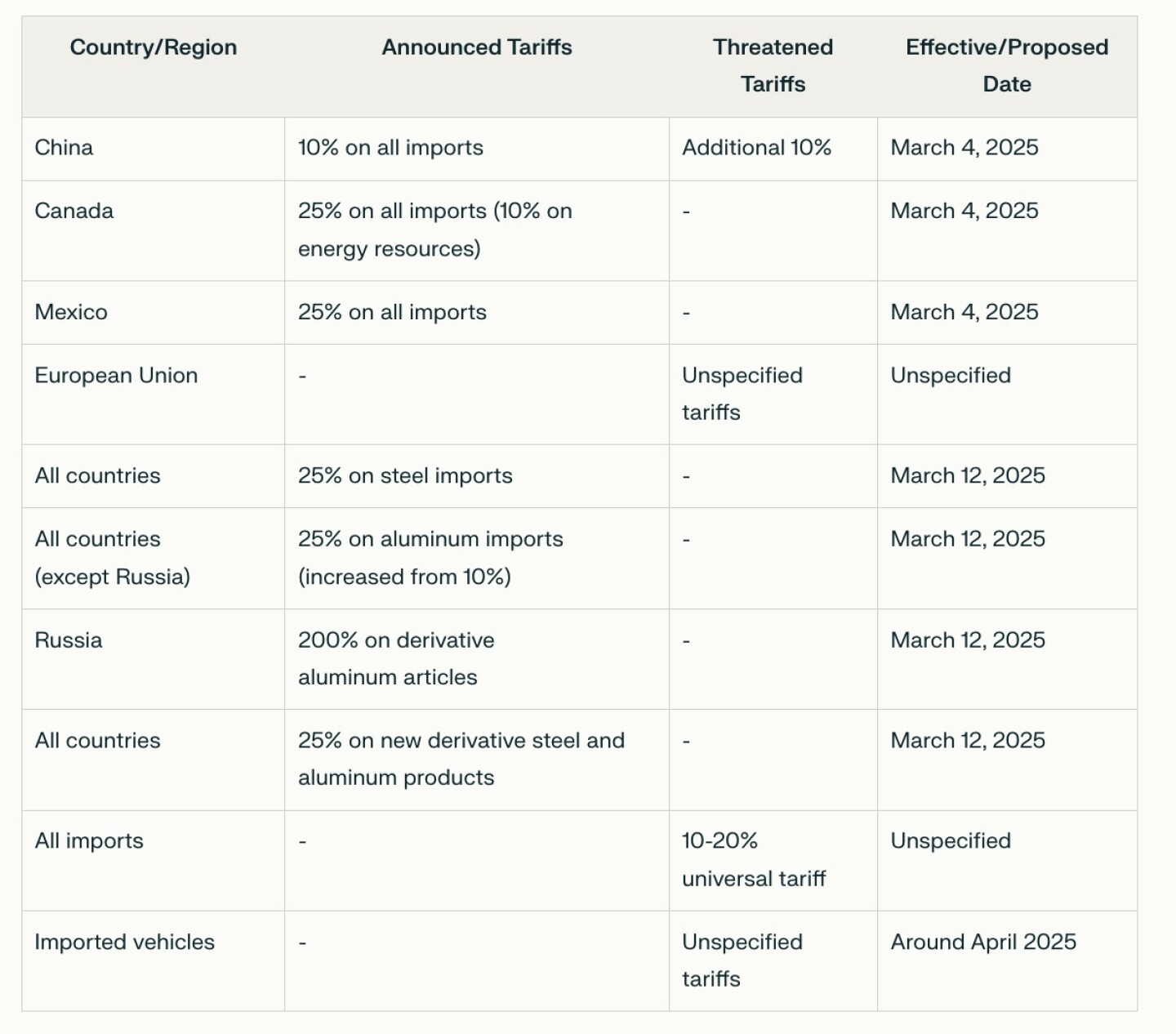Select "200% on derivative aluminum articles" cell

[x=396, y=658]
